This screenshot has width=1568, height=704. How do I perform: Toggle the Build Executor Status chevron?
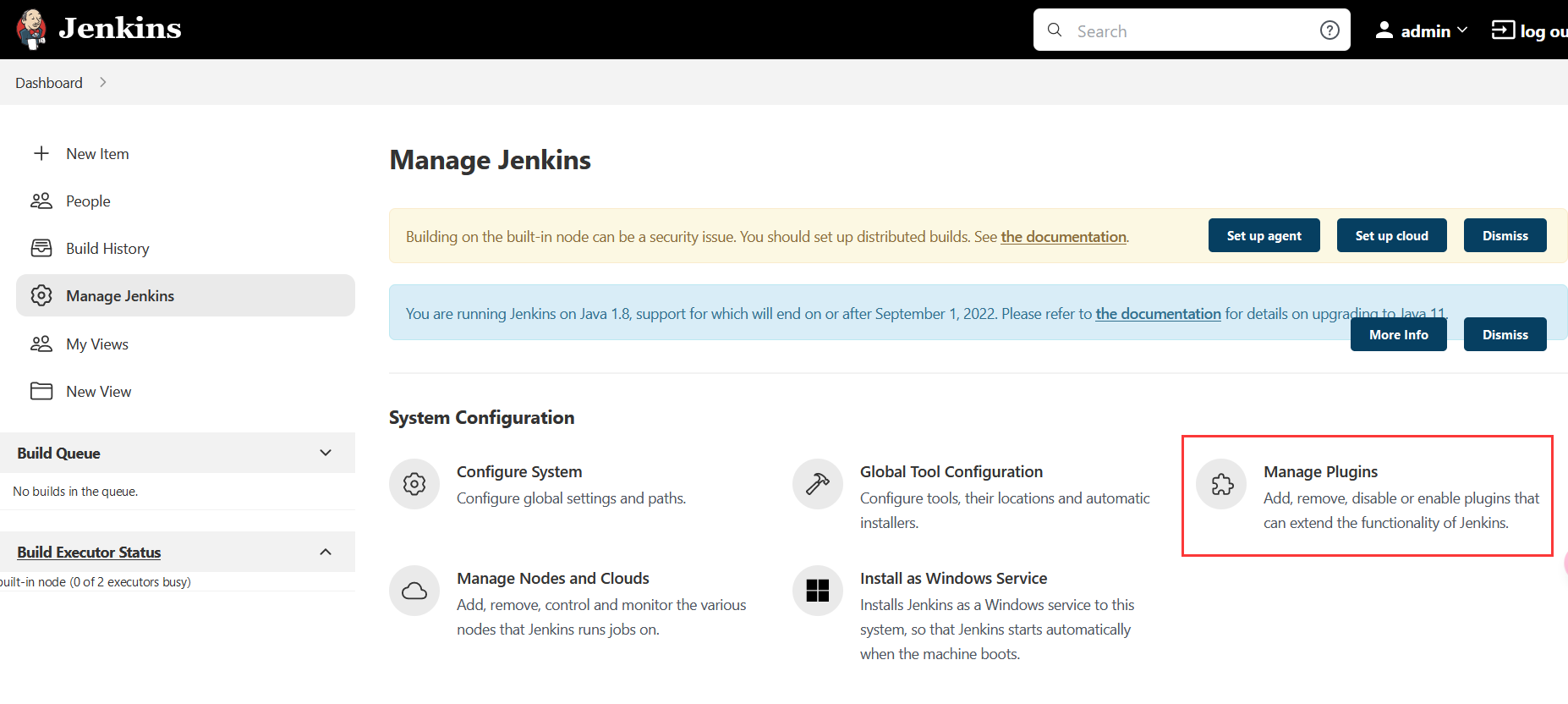(326, 552)
